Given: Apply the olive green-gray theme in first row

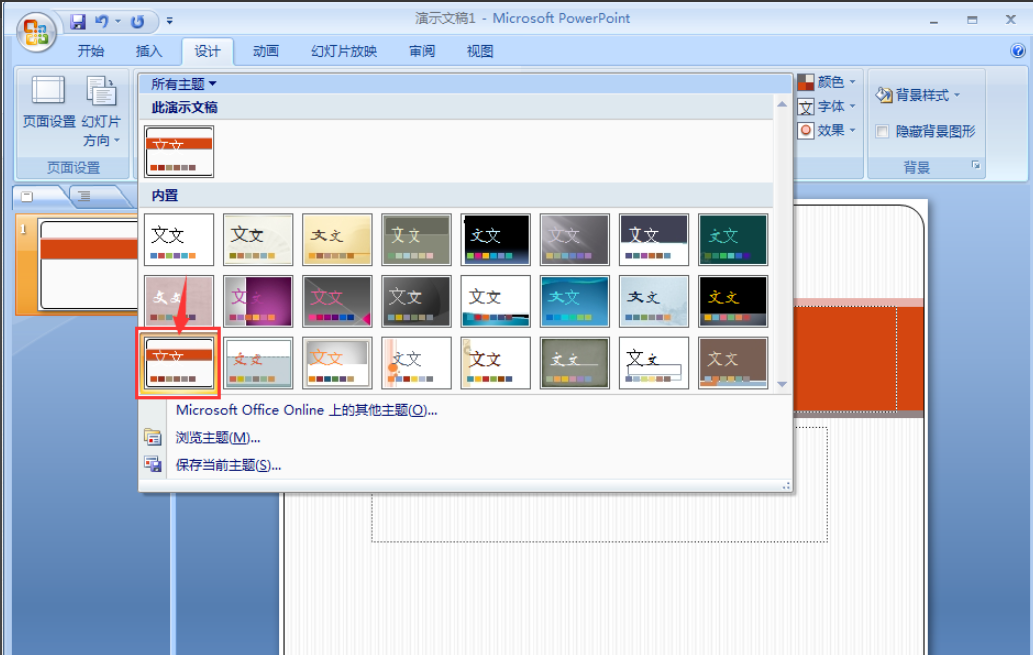Looking at the screenshot, I should 416,239.
